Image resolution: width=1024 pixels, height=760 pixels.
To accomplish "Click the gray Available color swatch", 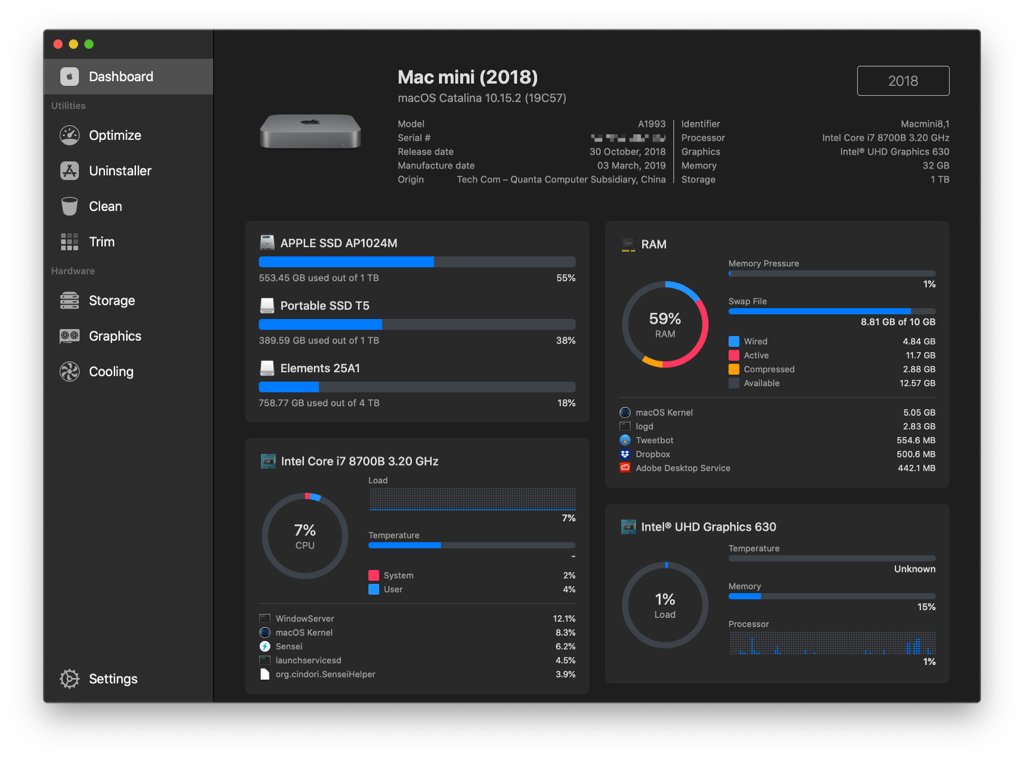I will point(733,383).
